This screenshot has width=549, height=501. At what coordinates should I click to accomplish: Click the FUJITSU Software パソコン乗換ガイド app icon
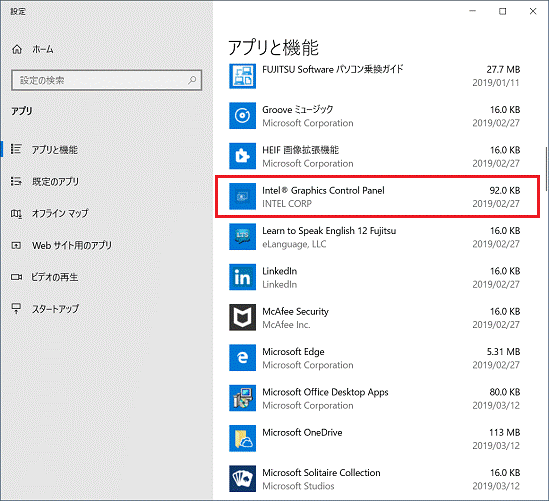coord(242,76)
